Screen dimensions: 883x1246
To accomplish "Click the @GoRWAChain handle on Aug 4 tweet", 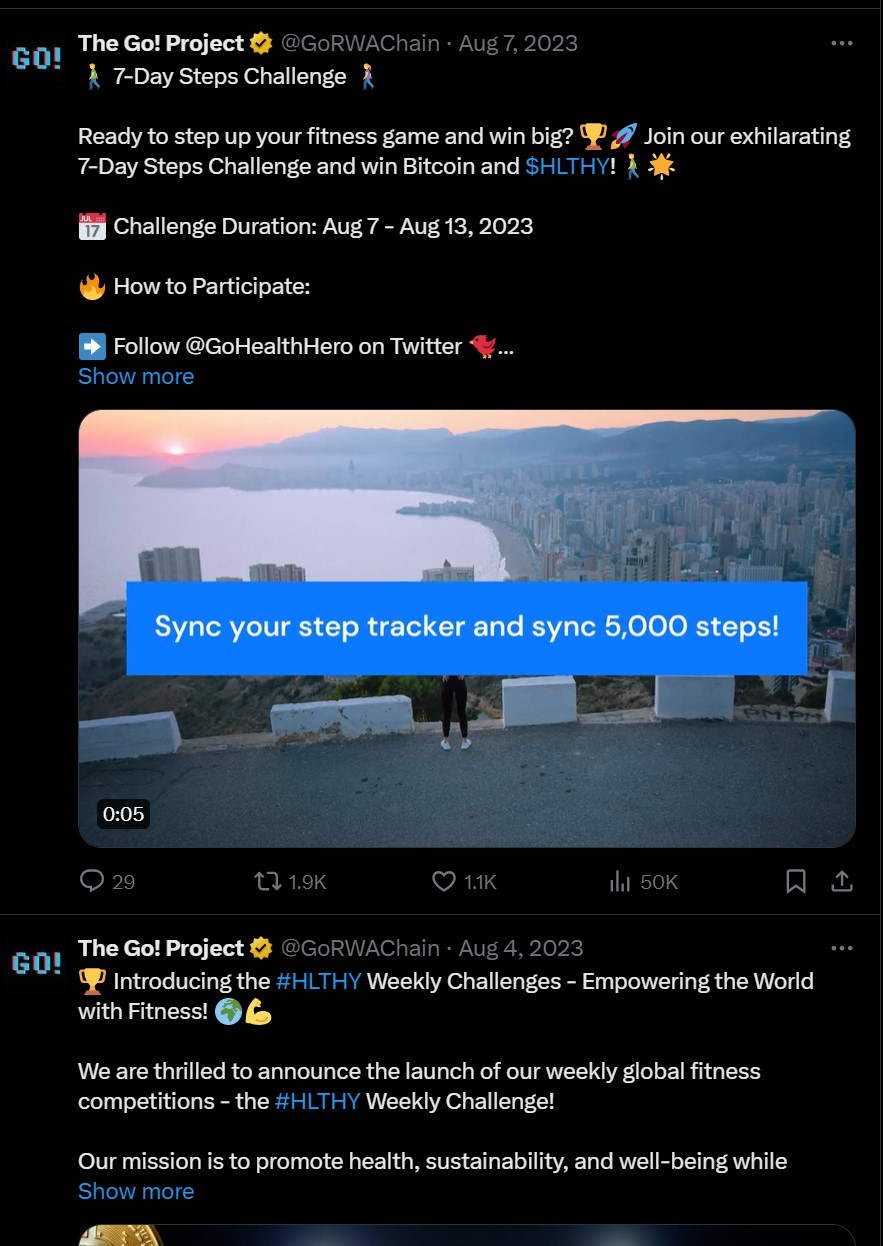I will (x=360, y=948).
